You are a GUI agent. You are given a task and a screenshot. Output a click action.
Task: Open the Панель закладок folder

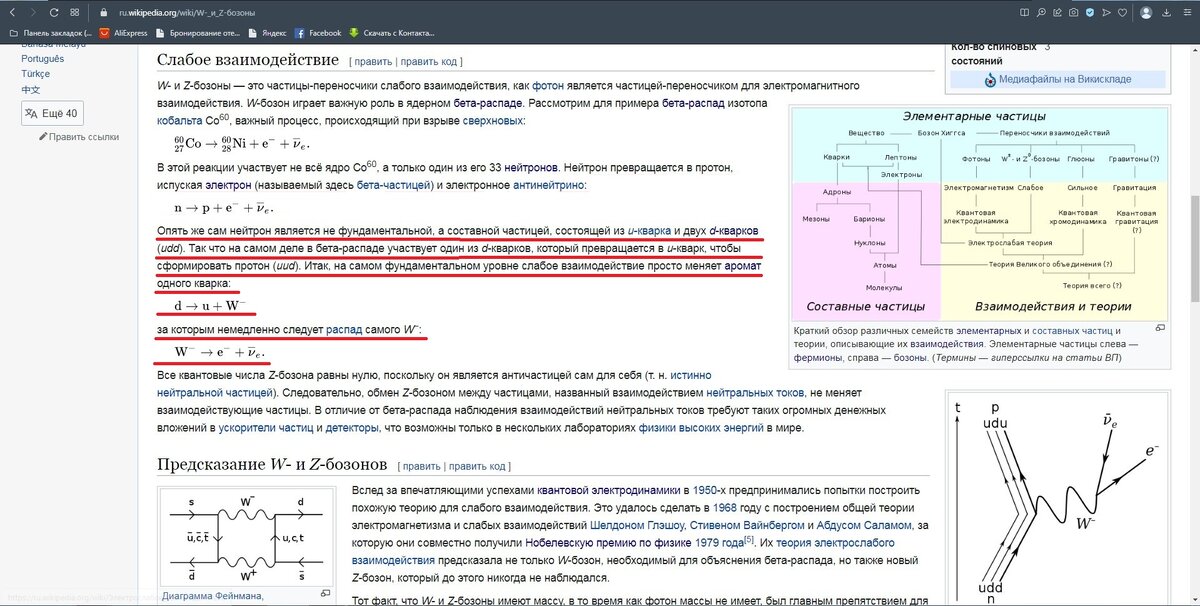(x=50, y=33)
